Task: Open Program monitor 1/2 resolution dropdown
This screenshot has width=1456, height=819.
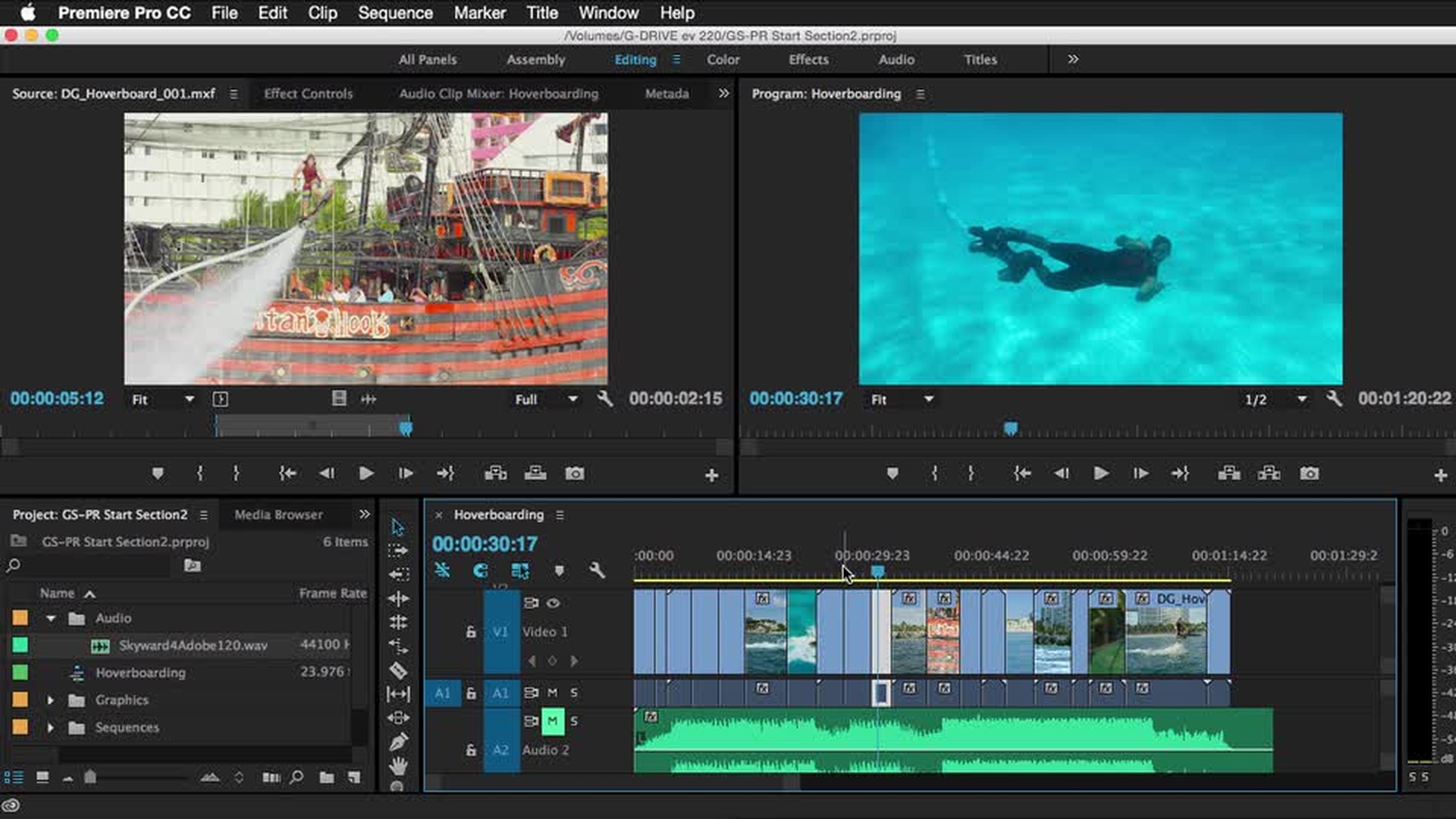Action: 1276,400
